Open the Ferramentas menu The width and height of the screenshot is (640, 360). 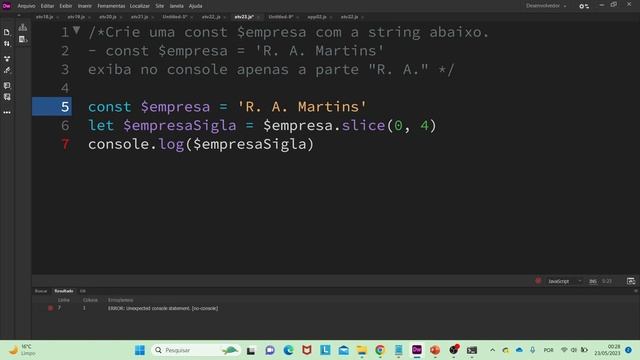[111, 6]
